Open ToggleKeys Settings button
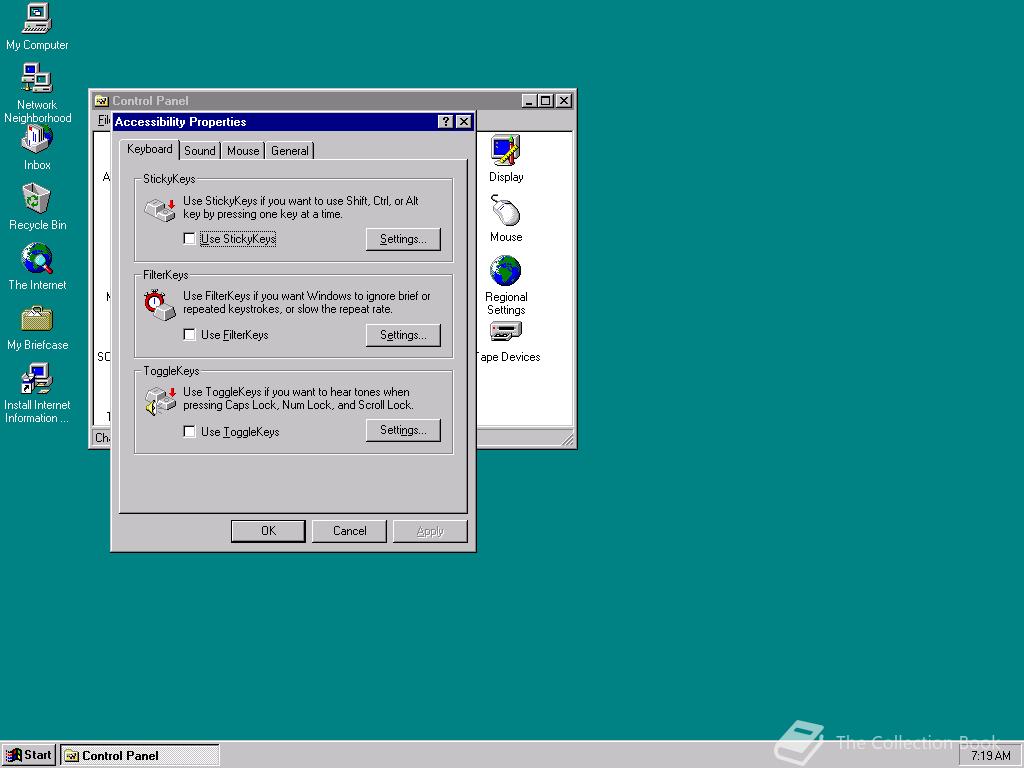The width and height of the screenshot is (1024, 768). pyautogui.click(x=403, y=430)
